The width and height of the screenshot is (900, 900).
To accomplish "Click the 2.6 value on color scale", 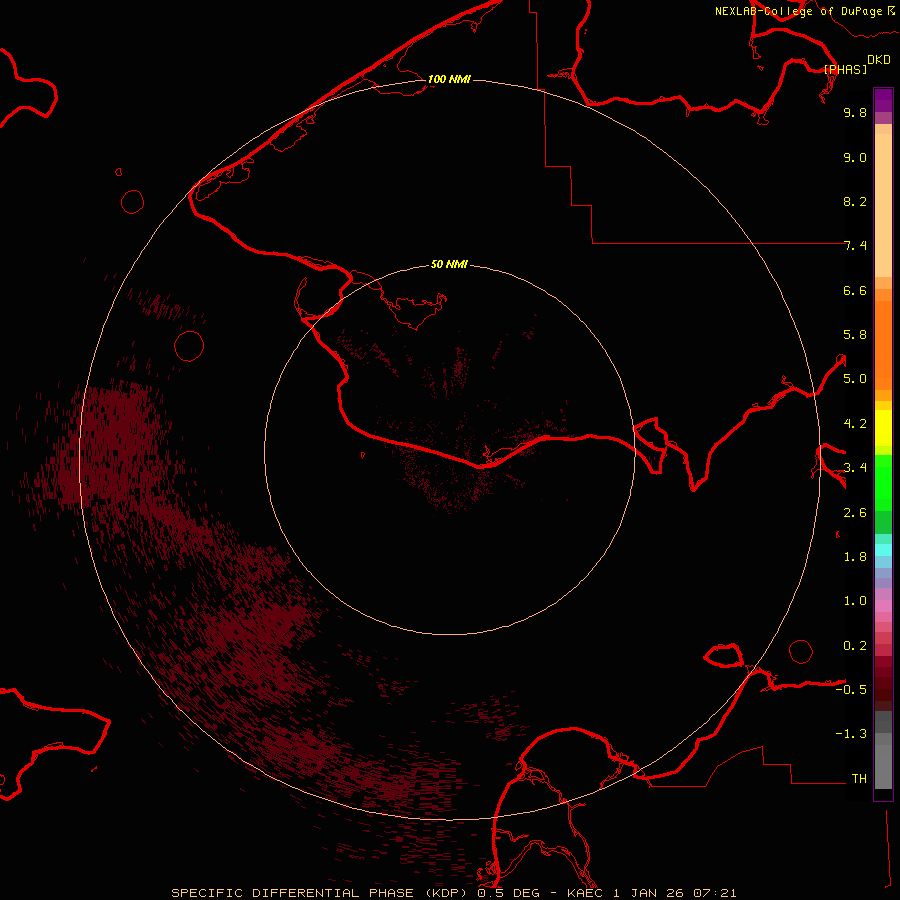I will tap(855, 513).
